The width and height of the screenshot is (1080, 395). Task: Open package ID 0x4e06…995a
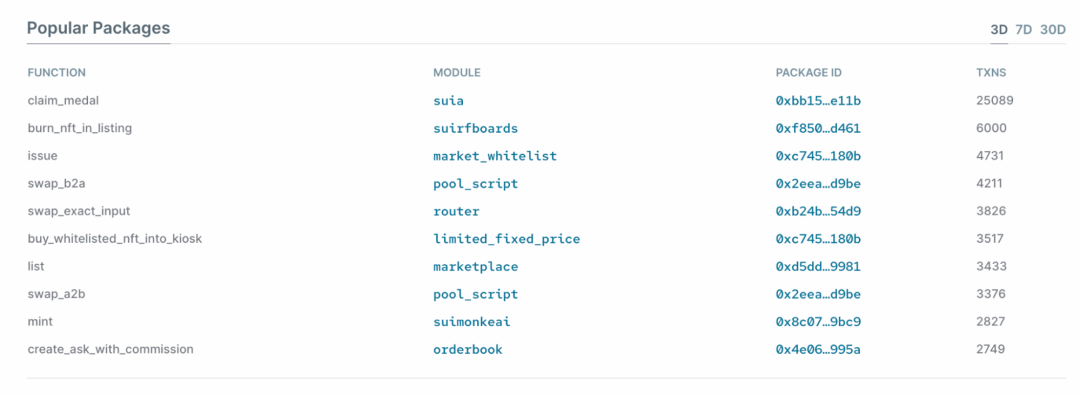818,350
